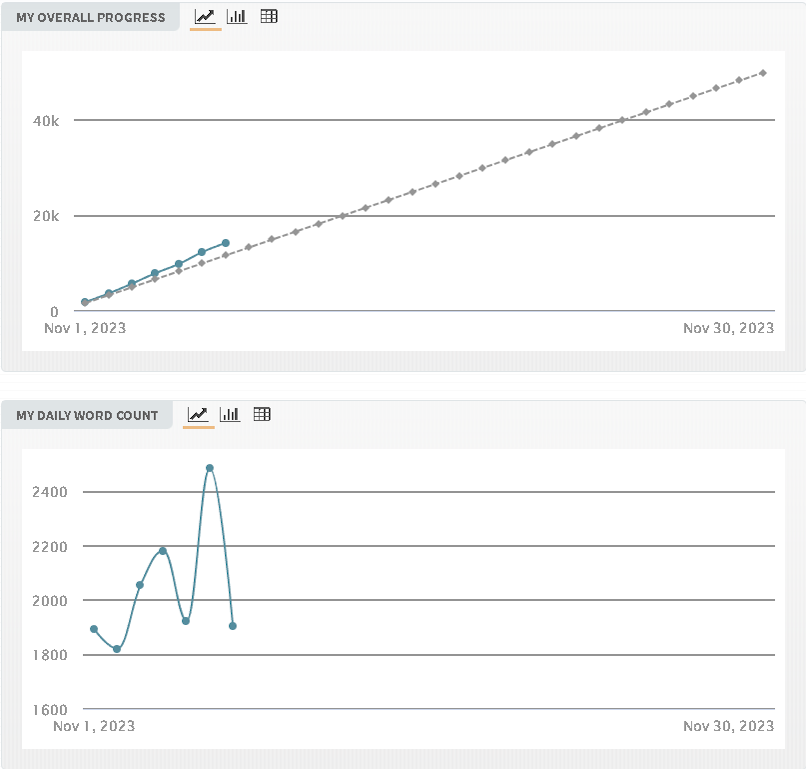Click the Nov 1, 2023 label under daily word count chart
Image resolution: width=806 pixels, height=769 pixels.
click(94, 726)
